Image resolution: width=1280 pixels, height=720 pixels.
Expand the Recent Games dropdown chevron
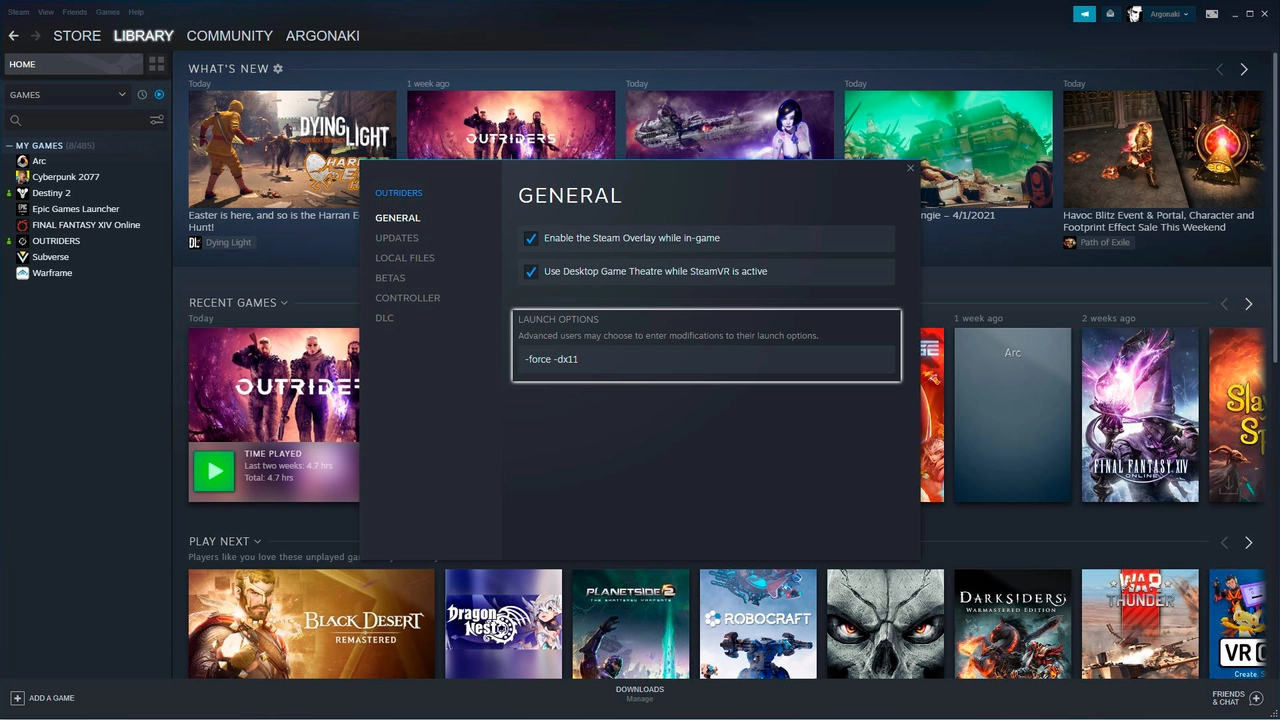tap(284, 303)
